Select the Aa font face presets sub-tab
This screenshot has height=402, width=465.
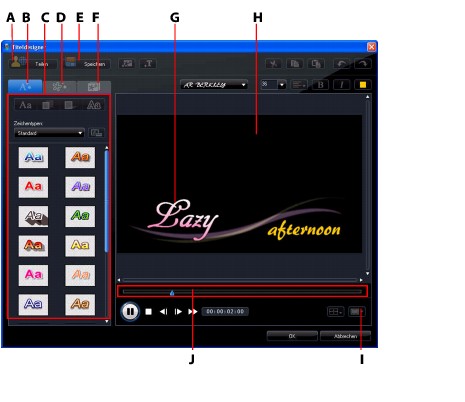pyautogui.click(x=25, y=105)
